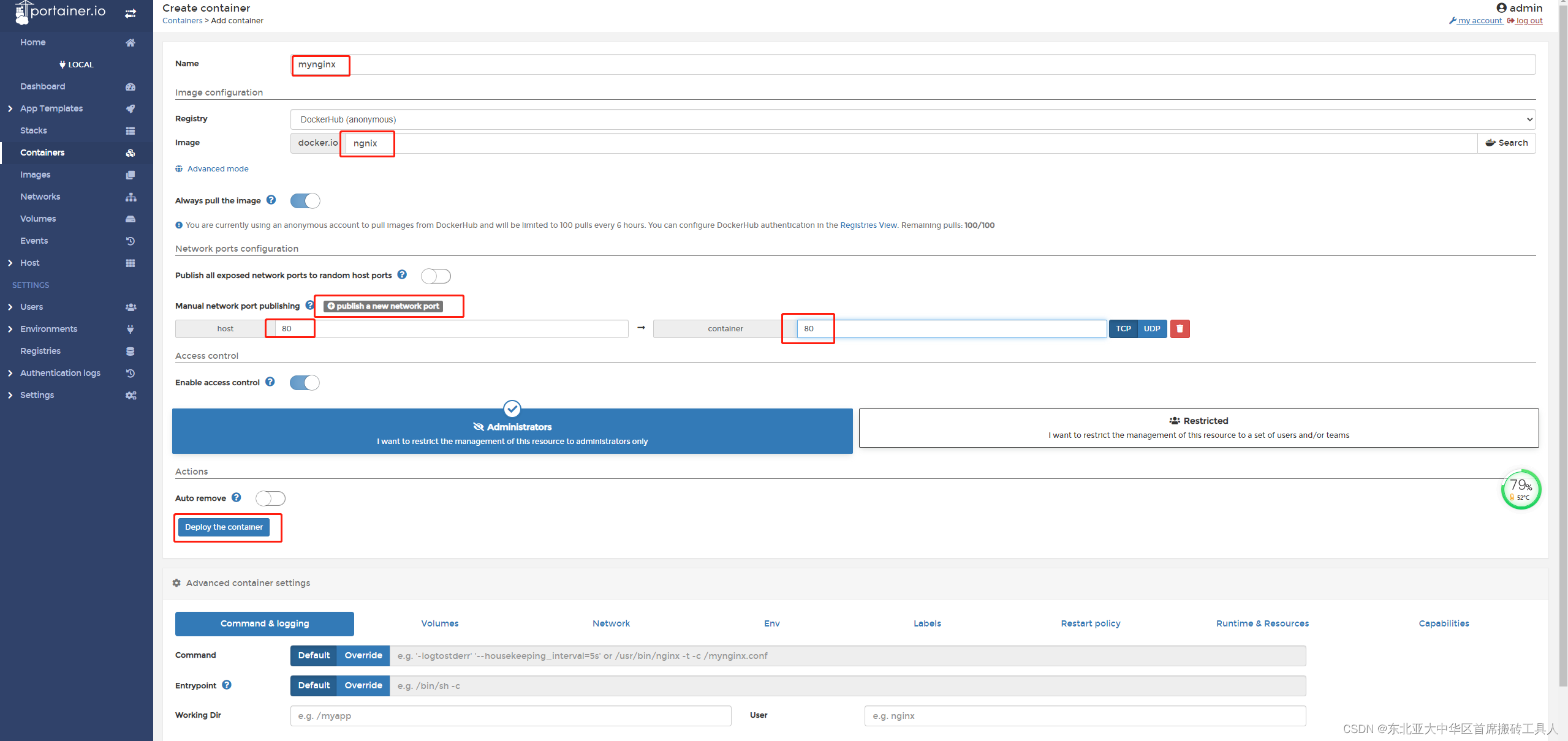The width and height of the screenshot is (1568, 741).
Task: Toggle the Auto remove switch
Action: [x=270, y=497]
